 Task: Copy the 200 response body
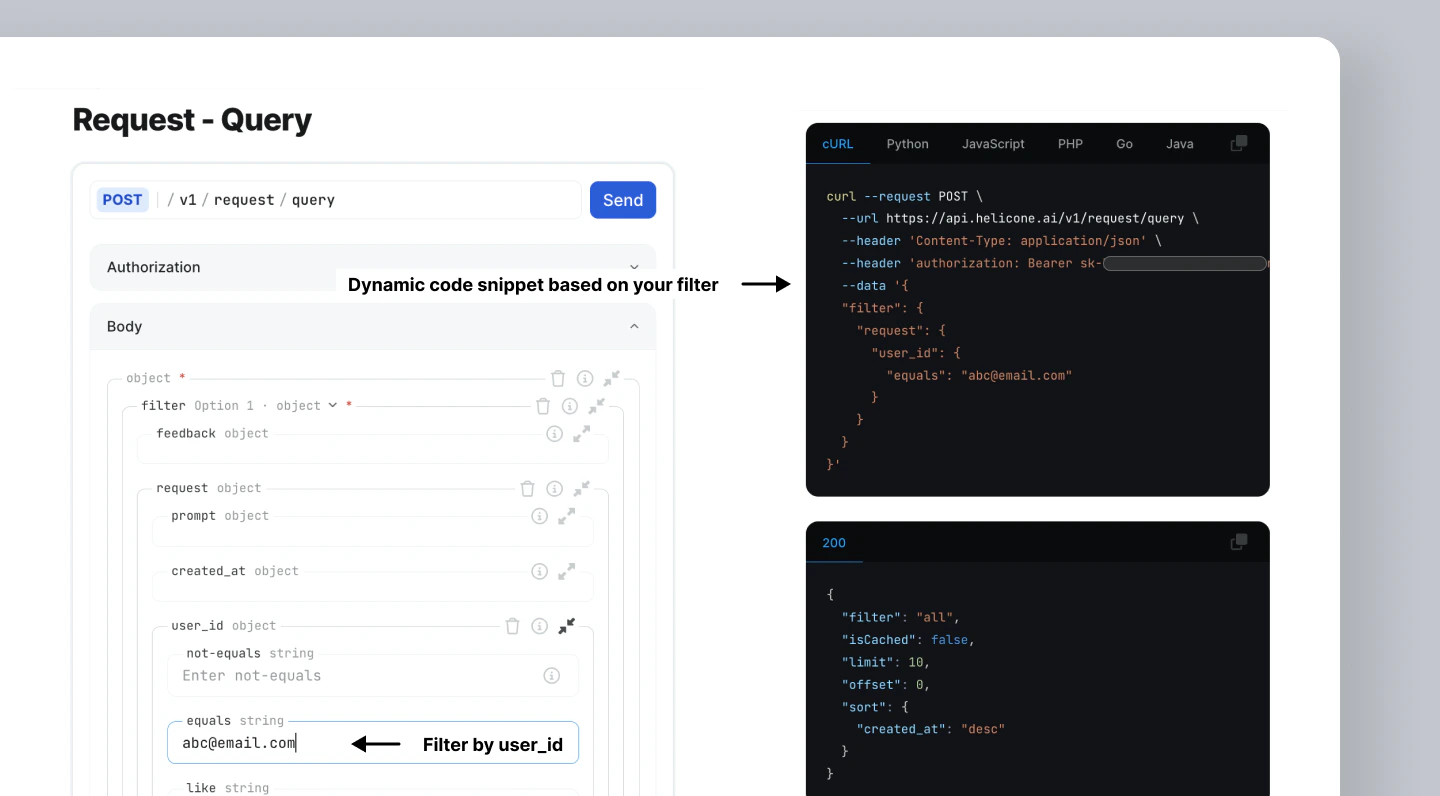coord(1238,541)
